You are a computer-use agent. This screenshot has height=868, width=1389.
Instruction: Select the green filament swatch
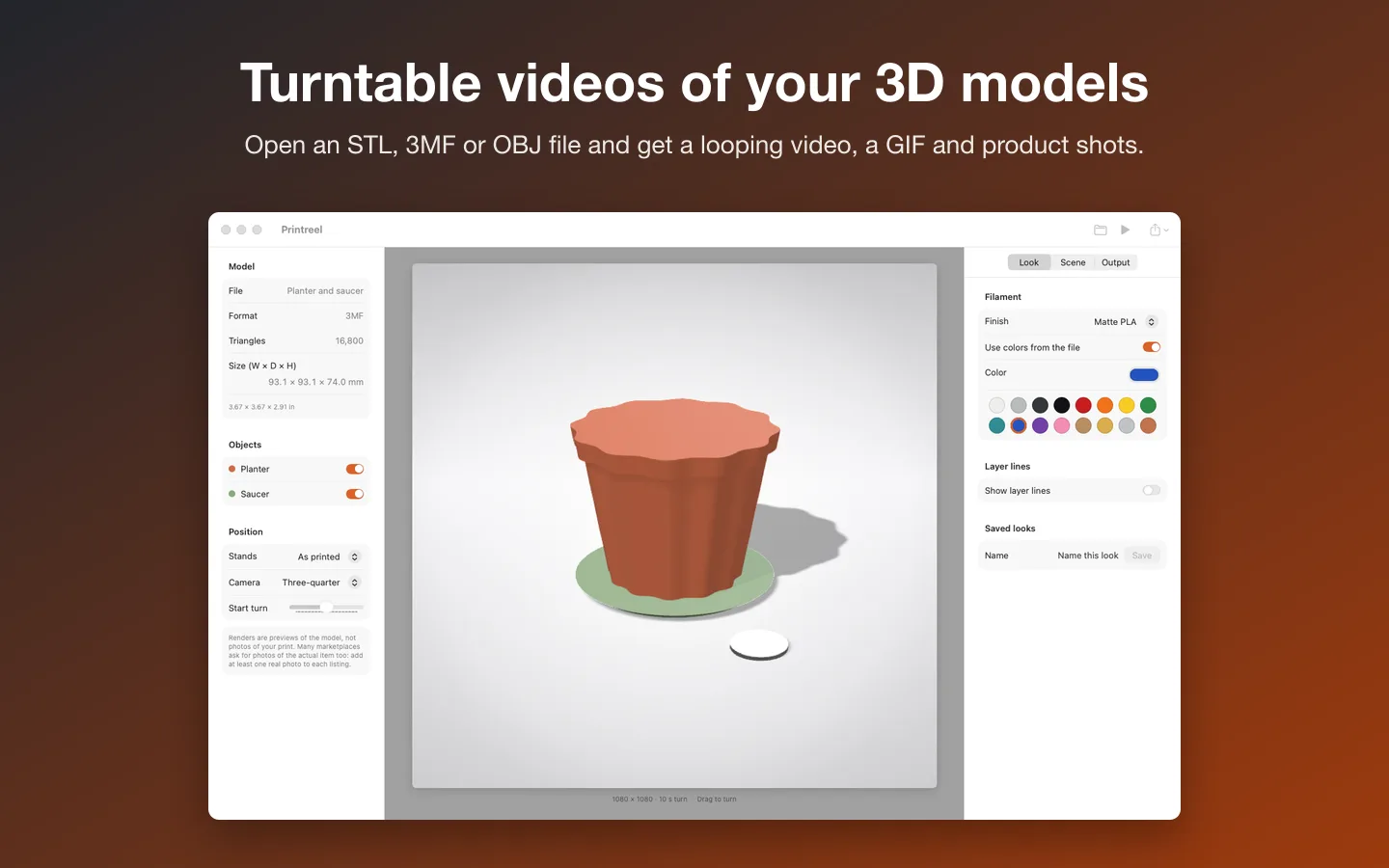tap(1148, 405)
